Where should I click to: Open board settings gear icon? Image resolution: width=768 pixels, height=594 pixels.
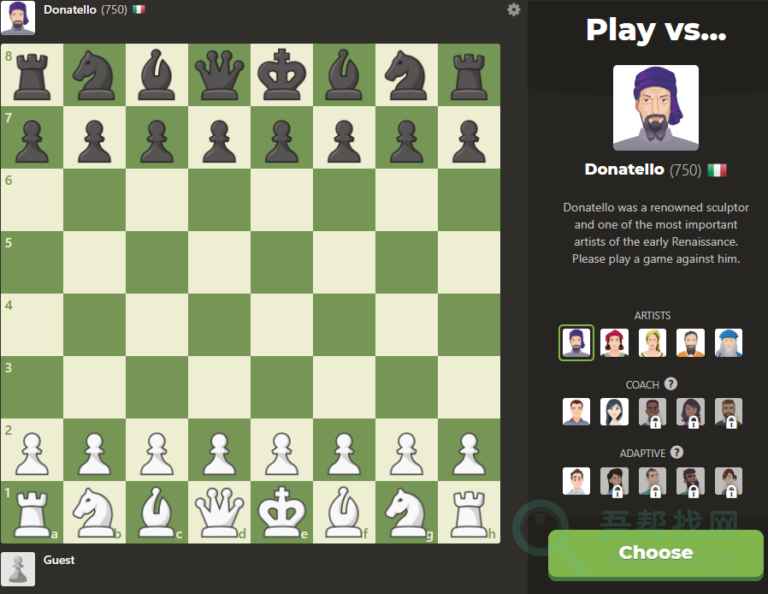coord(513,10)
